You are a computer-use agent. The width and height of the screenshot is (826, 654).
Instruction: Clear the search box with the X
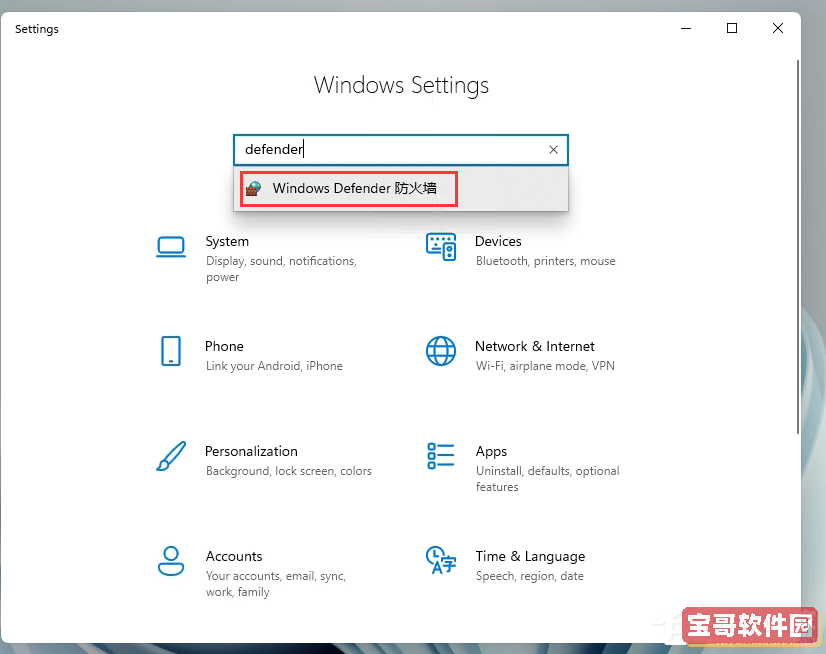(553, 150)
